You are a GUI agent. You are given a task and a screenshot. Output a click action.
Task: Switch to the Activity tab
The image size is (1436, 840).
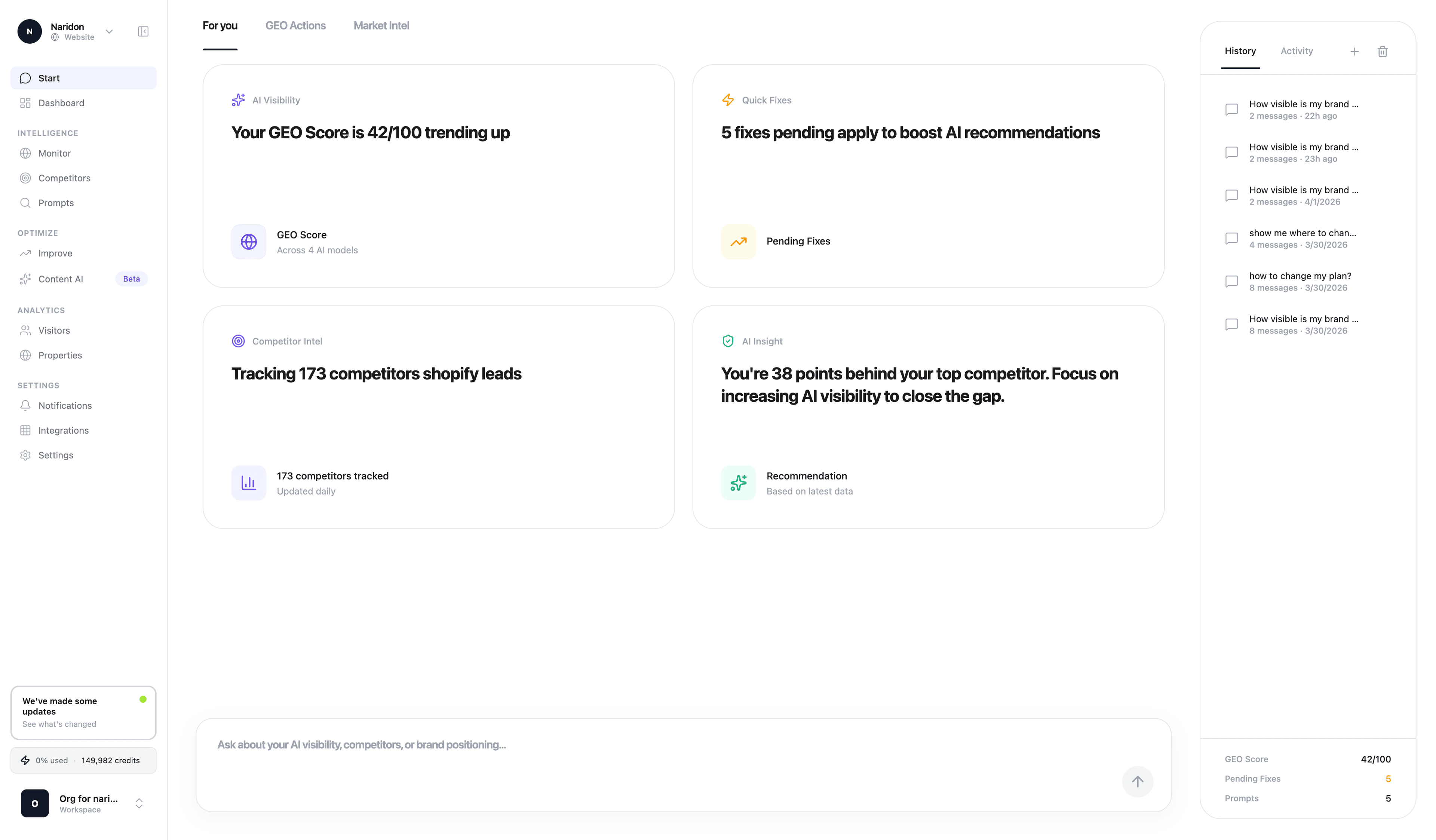pos(1297,51)
